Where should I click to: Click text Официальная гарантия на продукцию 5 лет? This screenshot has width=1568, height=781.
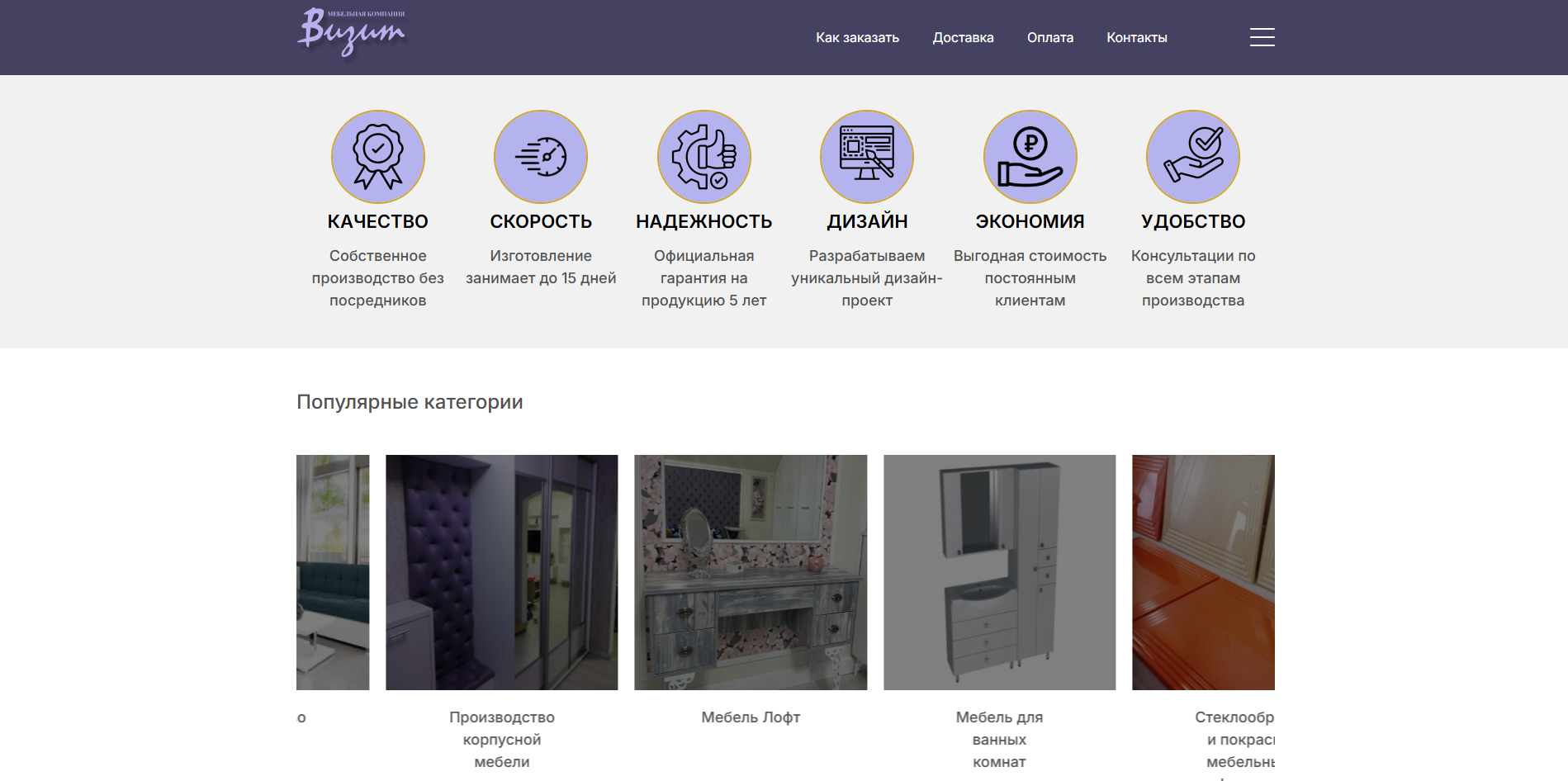click(x=704, y=278)
